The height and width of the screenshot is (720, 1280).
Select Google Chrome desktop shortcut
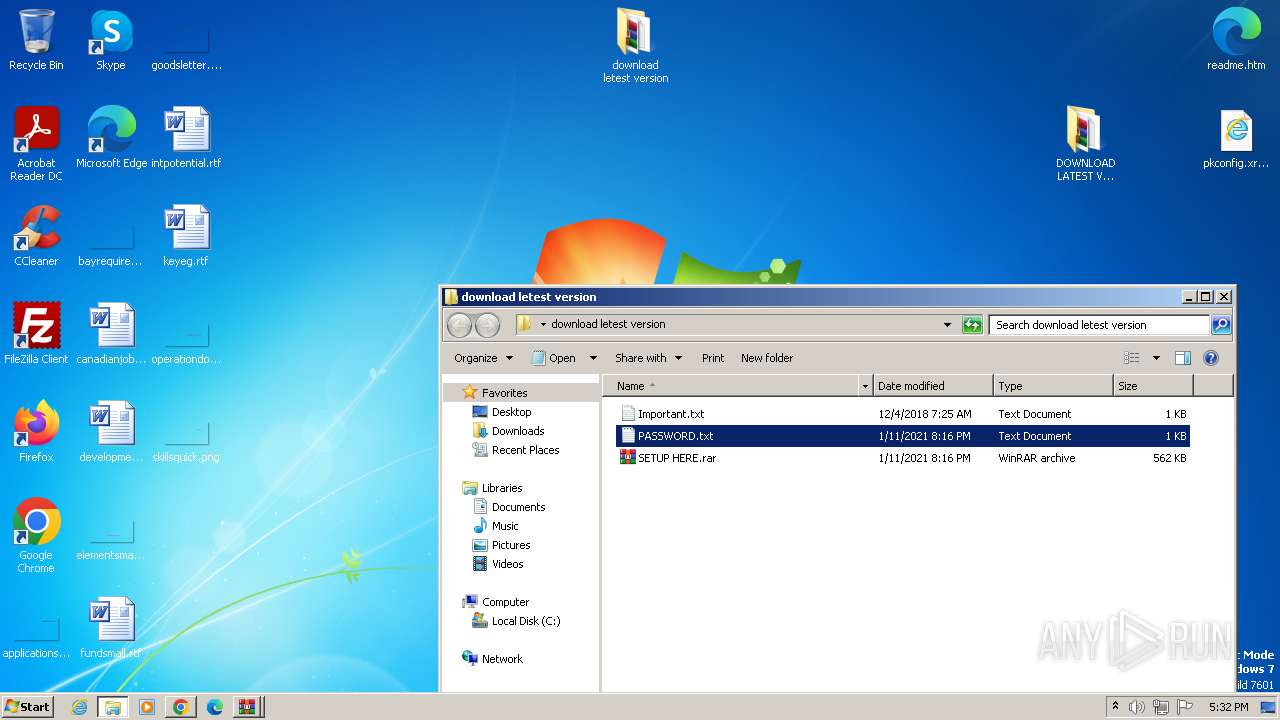point(36,537)
